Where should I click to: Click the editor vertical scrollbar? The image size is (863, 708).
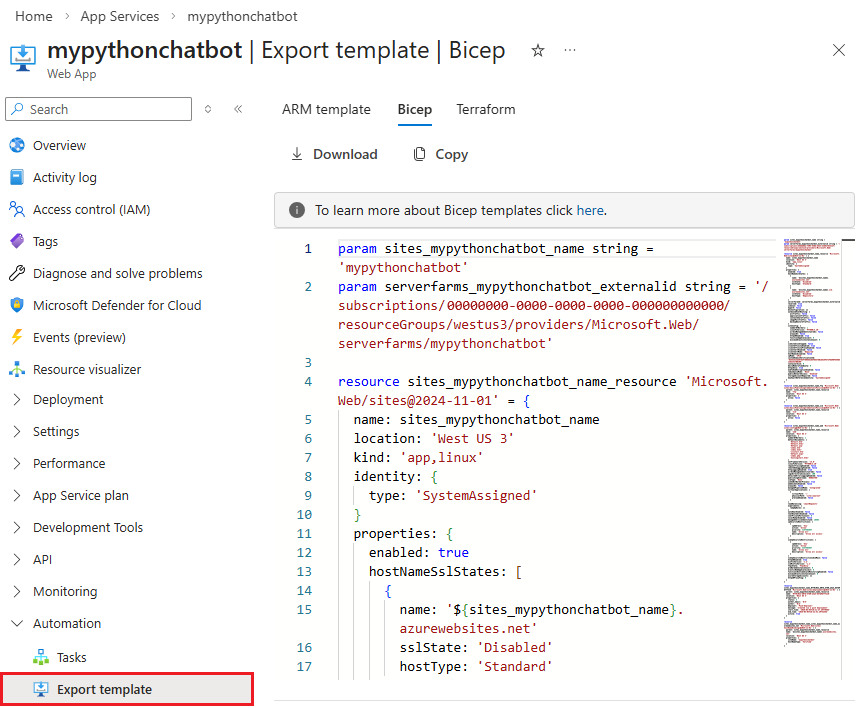(x=848, y=459)
